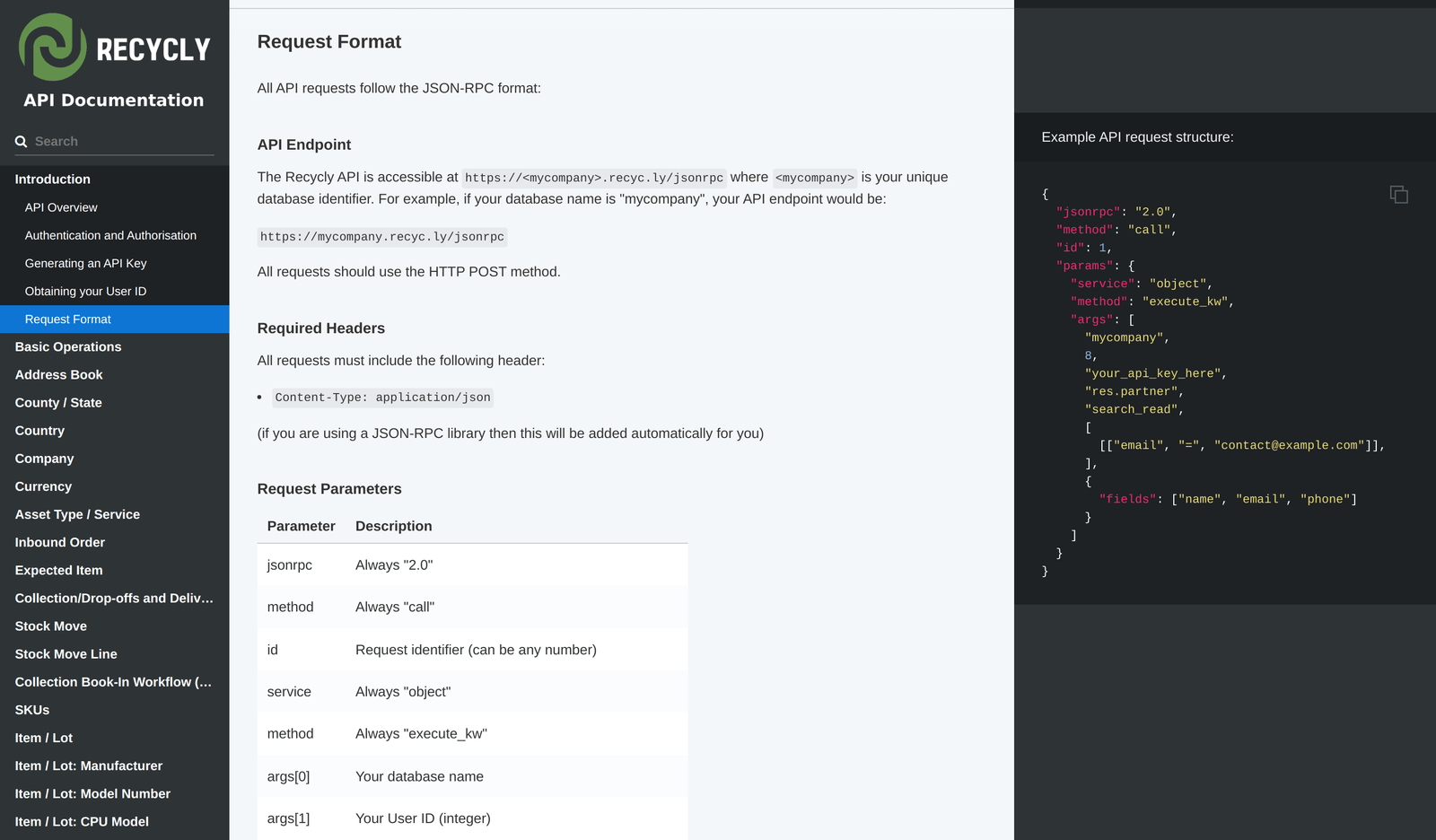Click the Request Parameters heading
Viewport: 1436px width, 840px height.
click(329, 489)
